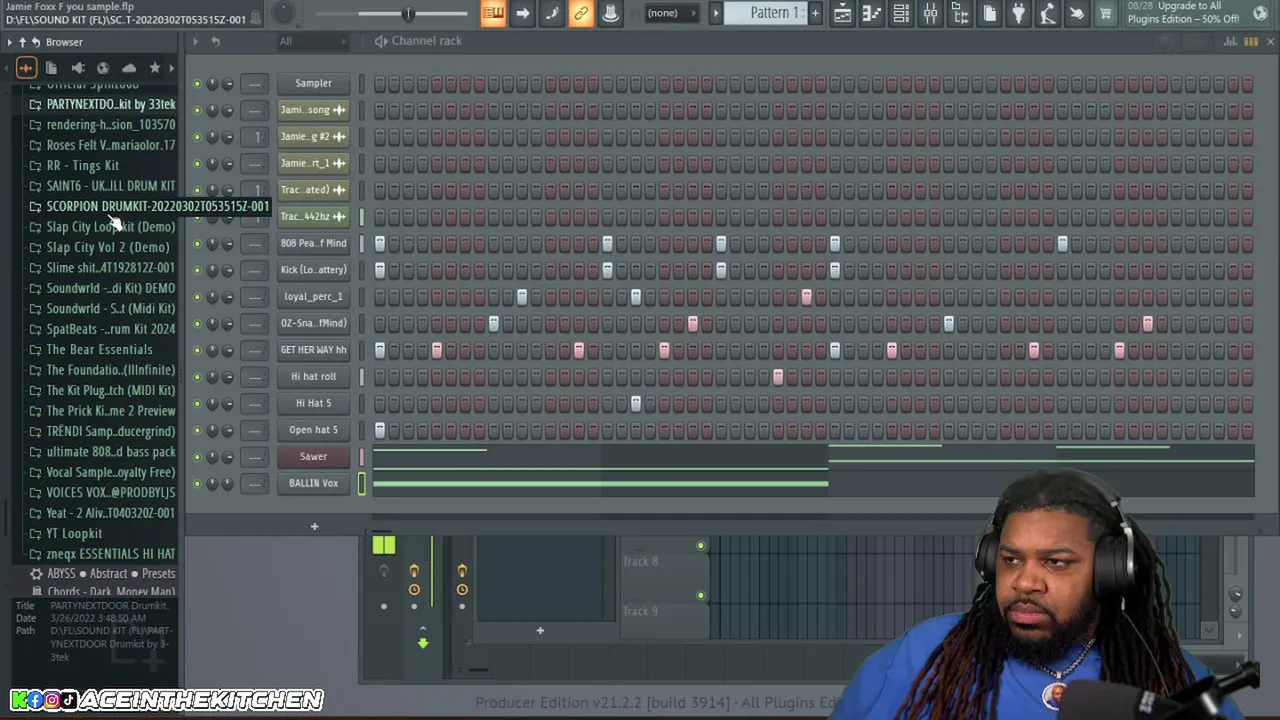Screen dimensions: 1280x720
Task: Open Browser options menu triangle
Action: (x=9, y=42)
